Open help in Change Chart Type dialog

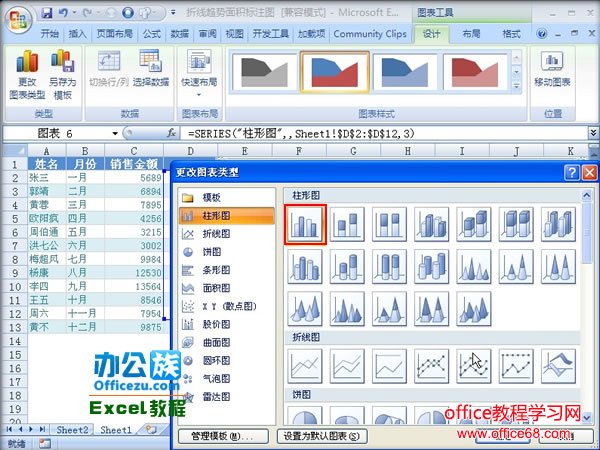click(572, 173)
